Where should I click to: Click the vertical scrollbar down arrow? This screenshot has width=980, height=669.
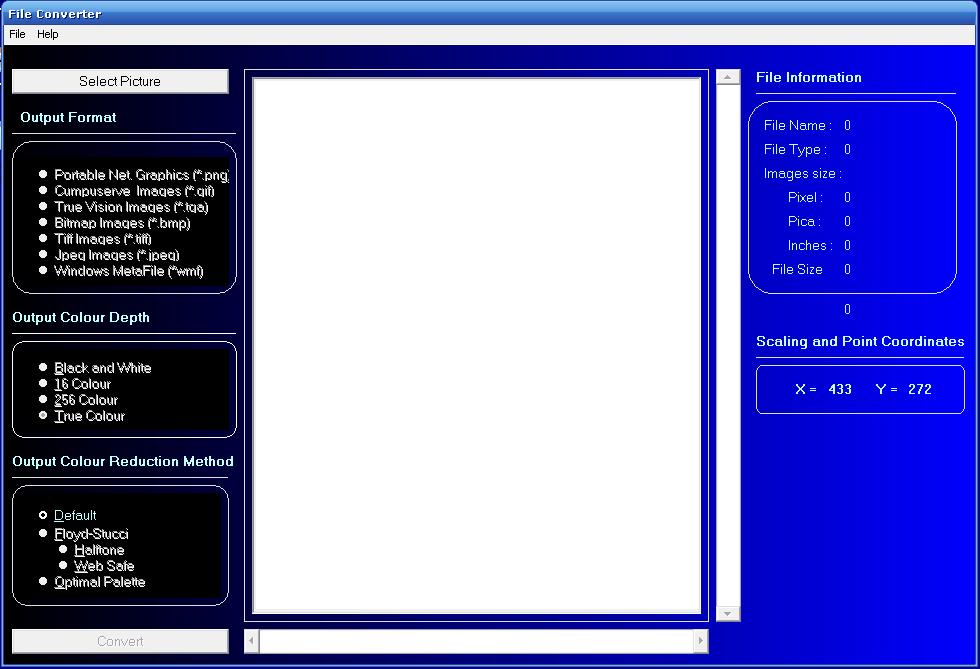tap(728, 613)
